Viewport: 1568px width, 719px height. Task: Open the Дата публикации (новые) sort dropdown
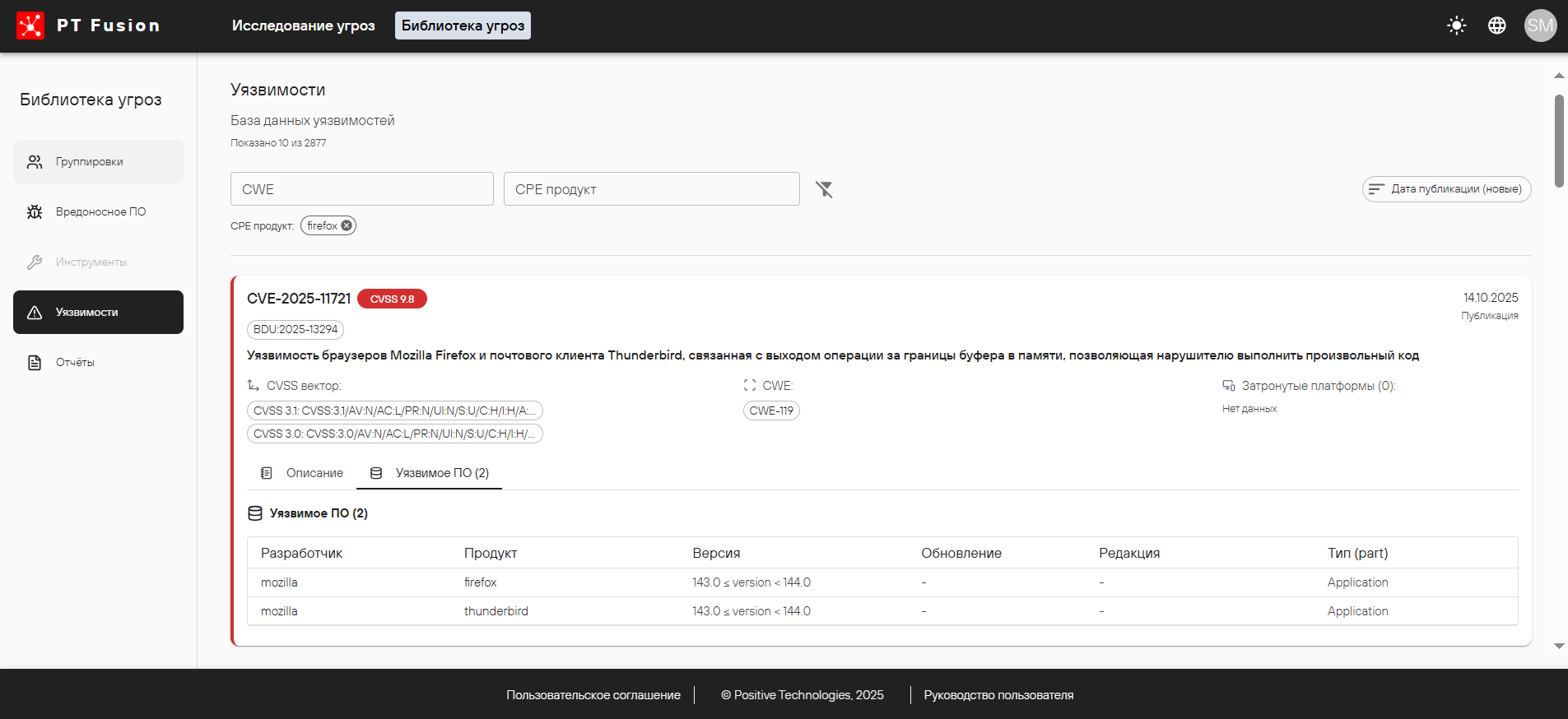[x=1446, y=189]
